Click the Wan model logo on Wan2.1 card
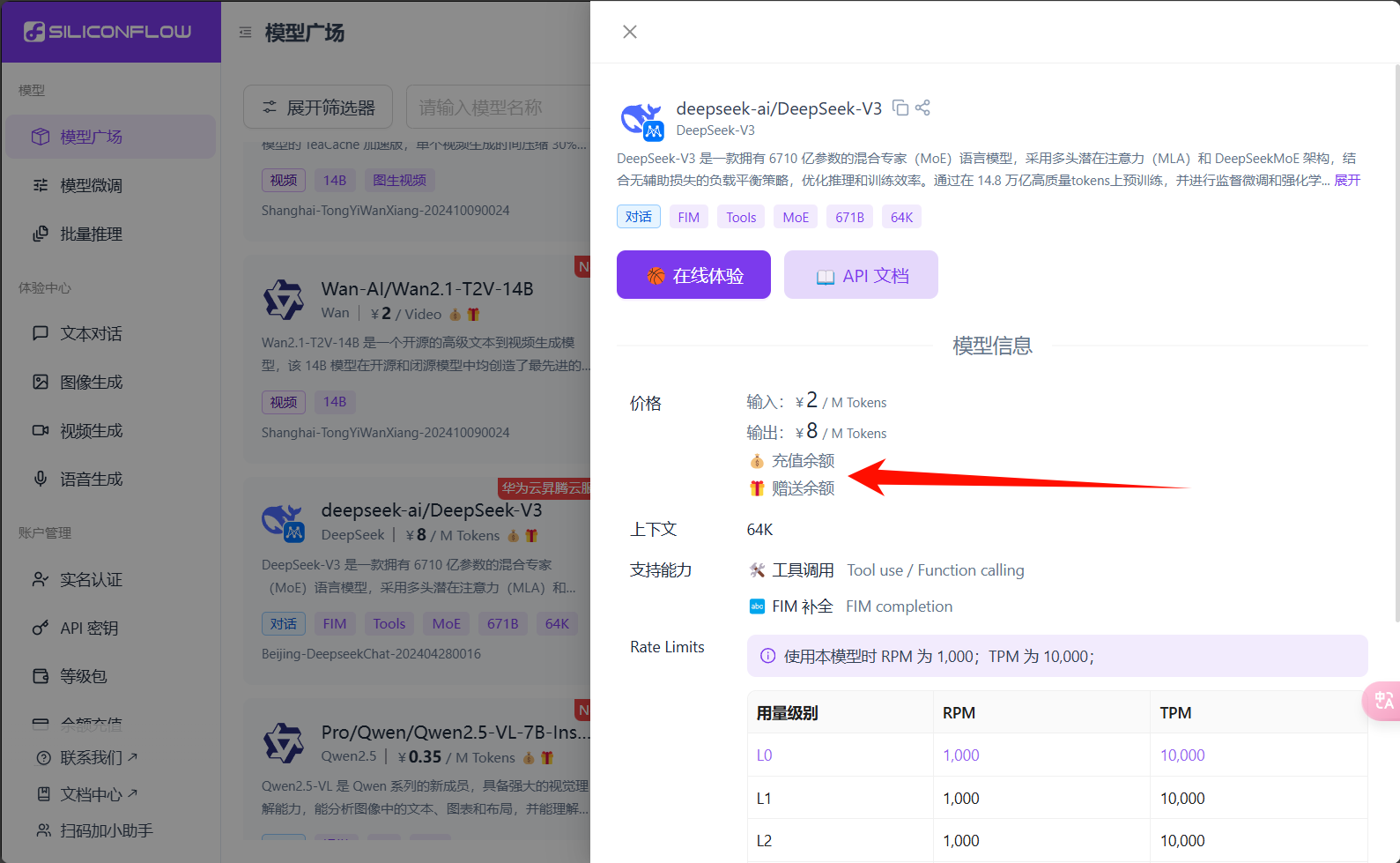The image size is (1400, 863). [x=284, y=300]
